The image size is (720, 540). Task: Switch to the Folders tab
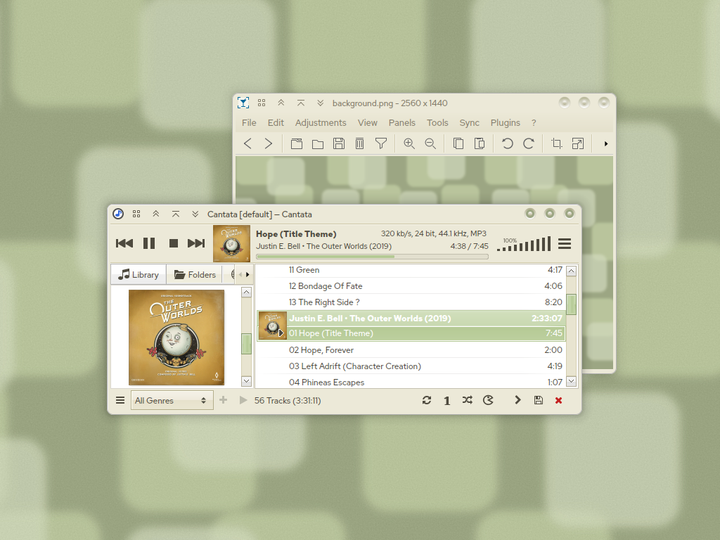(195, 275)
